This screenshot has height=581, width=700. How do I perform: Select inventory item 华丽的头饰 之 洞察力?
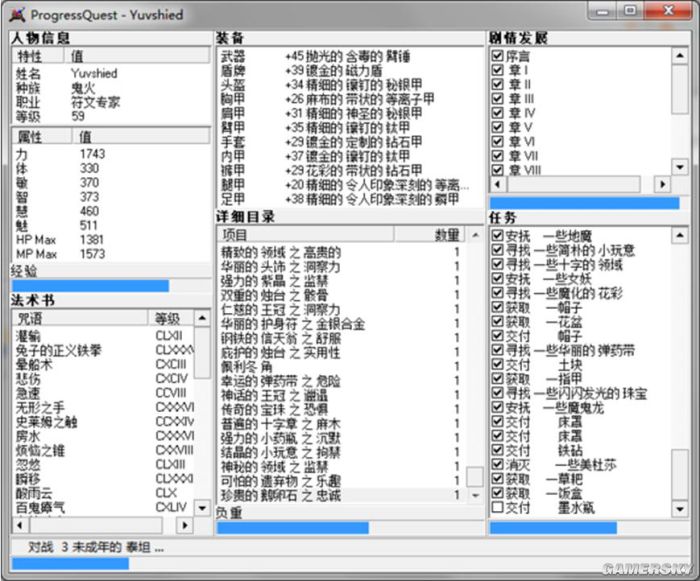pyautogui.click(x=342, y=267)
